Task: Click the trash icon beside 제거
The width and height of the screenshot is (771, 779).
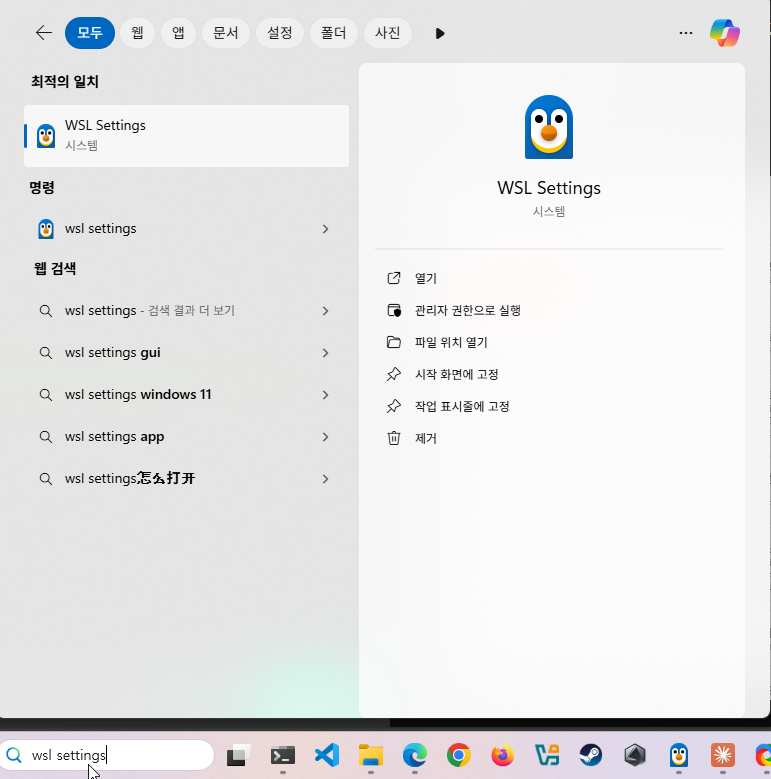Action: [x=394, y=438]
